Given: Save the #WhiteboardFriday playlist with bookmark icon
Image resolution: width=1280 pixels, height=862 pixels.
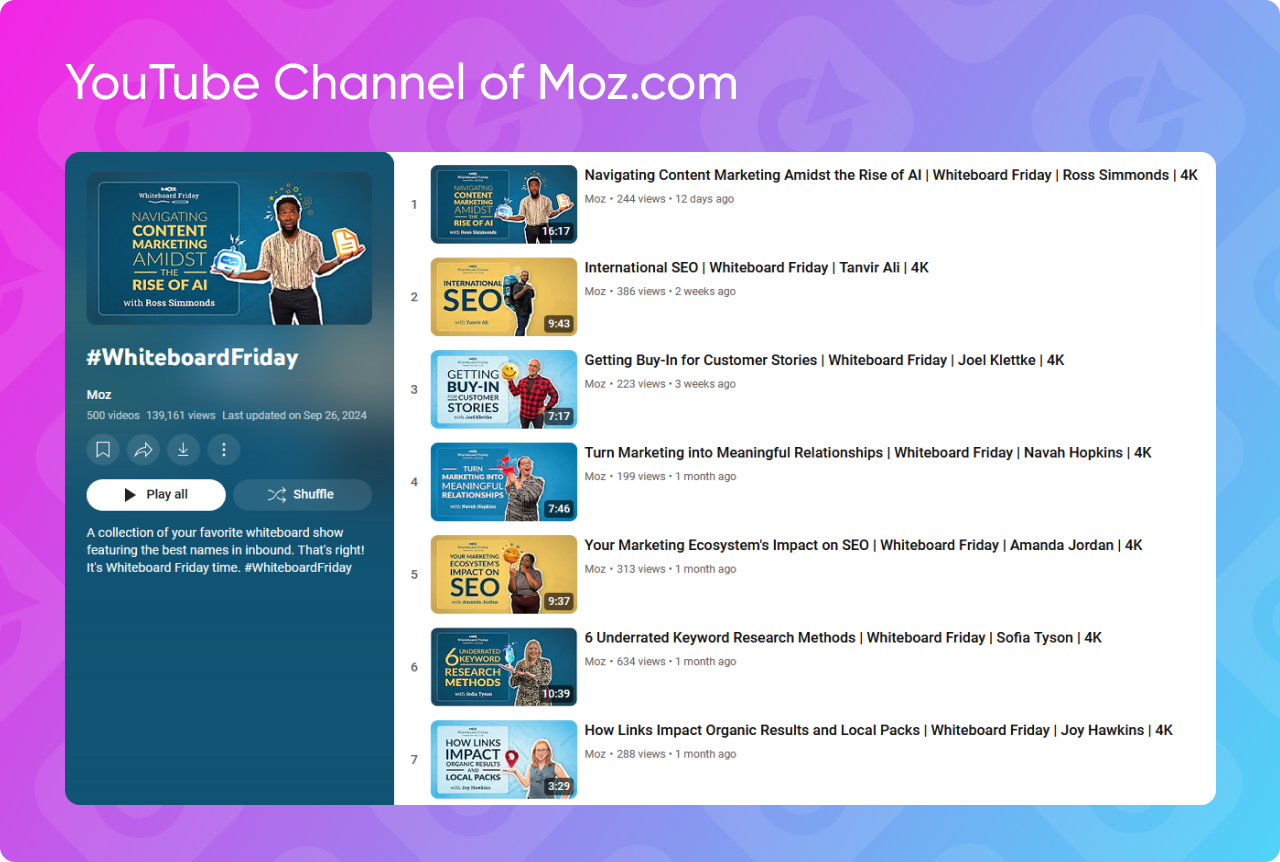Looking at the screenshot, I should click(103, 450).
